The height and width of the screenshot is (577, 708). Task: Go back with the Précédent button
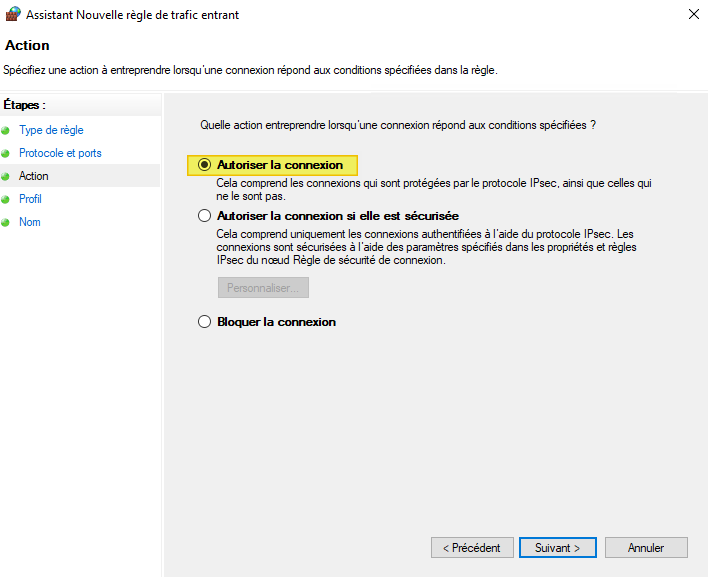pos(472,548)
